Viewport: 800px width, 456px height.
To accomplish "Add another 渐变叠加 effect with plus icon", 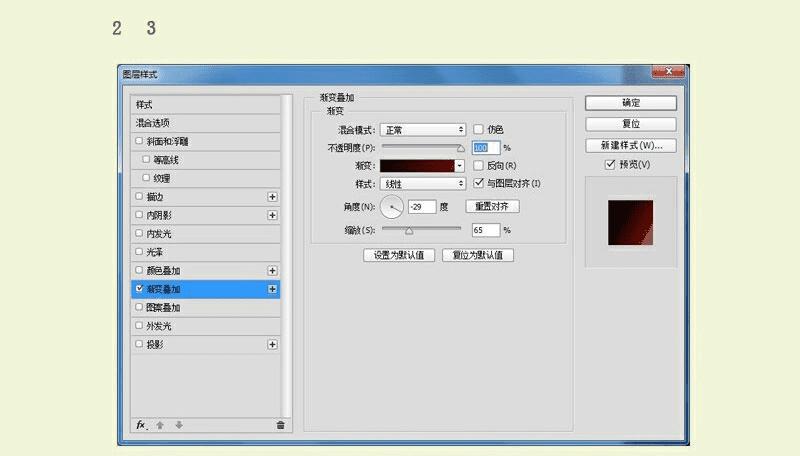I will point(272,289).
